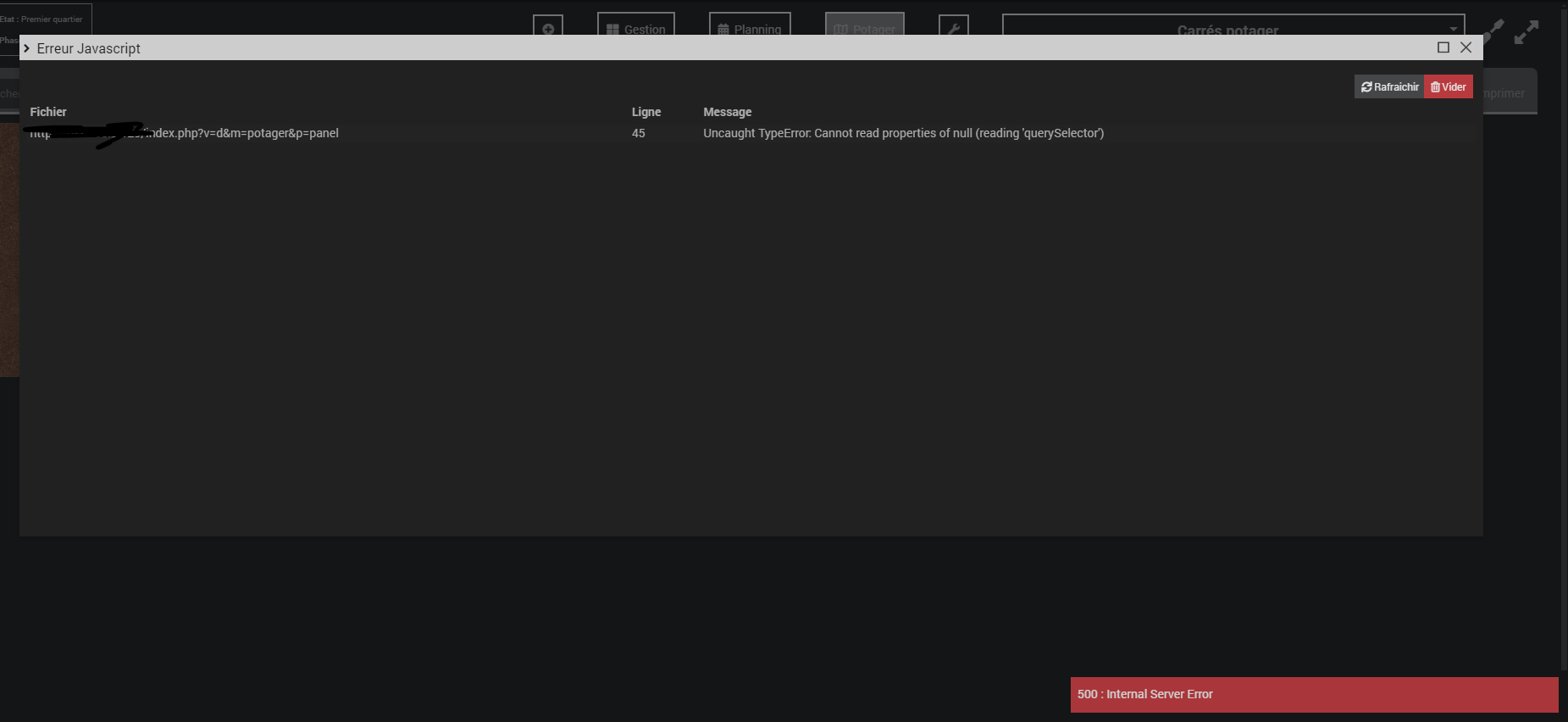Click the Rafraichir button
Screen dimensions: 1568x722
tap(1389, 86)
